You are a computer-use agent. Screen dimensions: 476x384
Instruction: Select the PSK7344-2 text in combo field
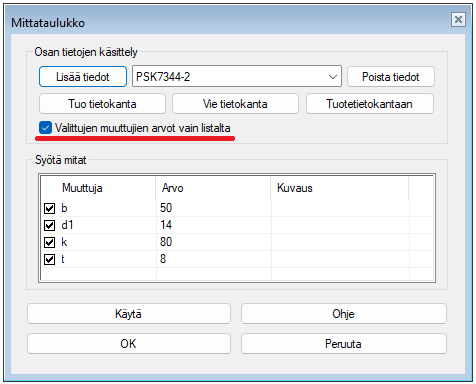click(163, 77)
